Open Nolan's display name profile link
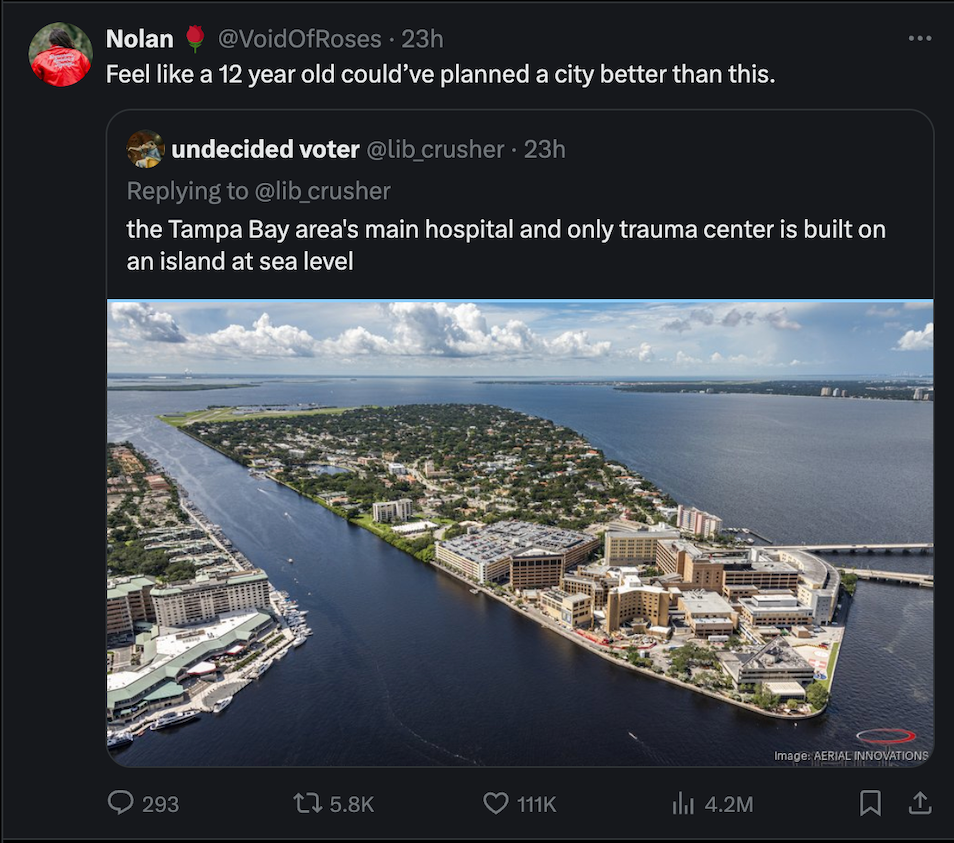This screenshot has height=843, width=954. [139, 39]
